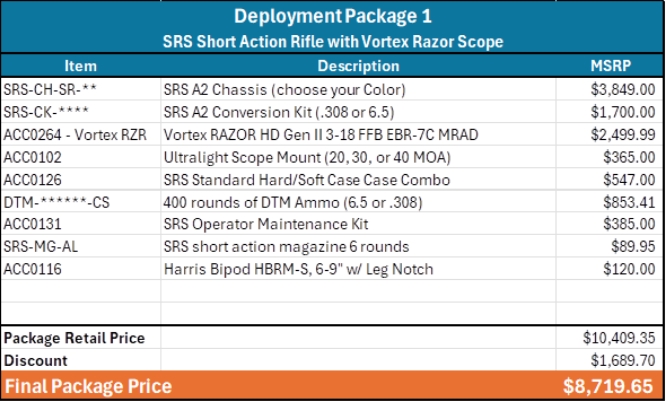Click the MSRP column header
This screenshot has width=666, height=401.
[609, 66]
